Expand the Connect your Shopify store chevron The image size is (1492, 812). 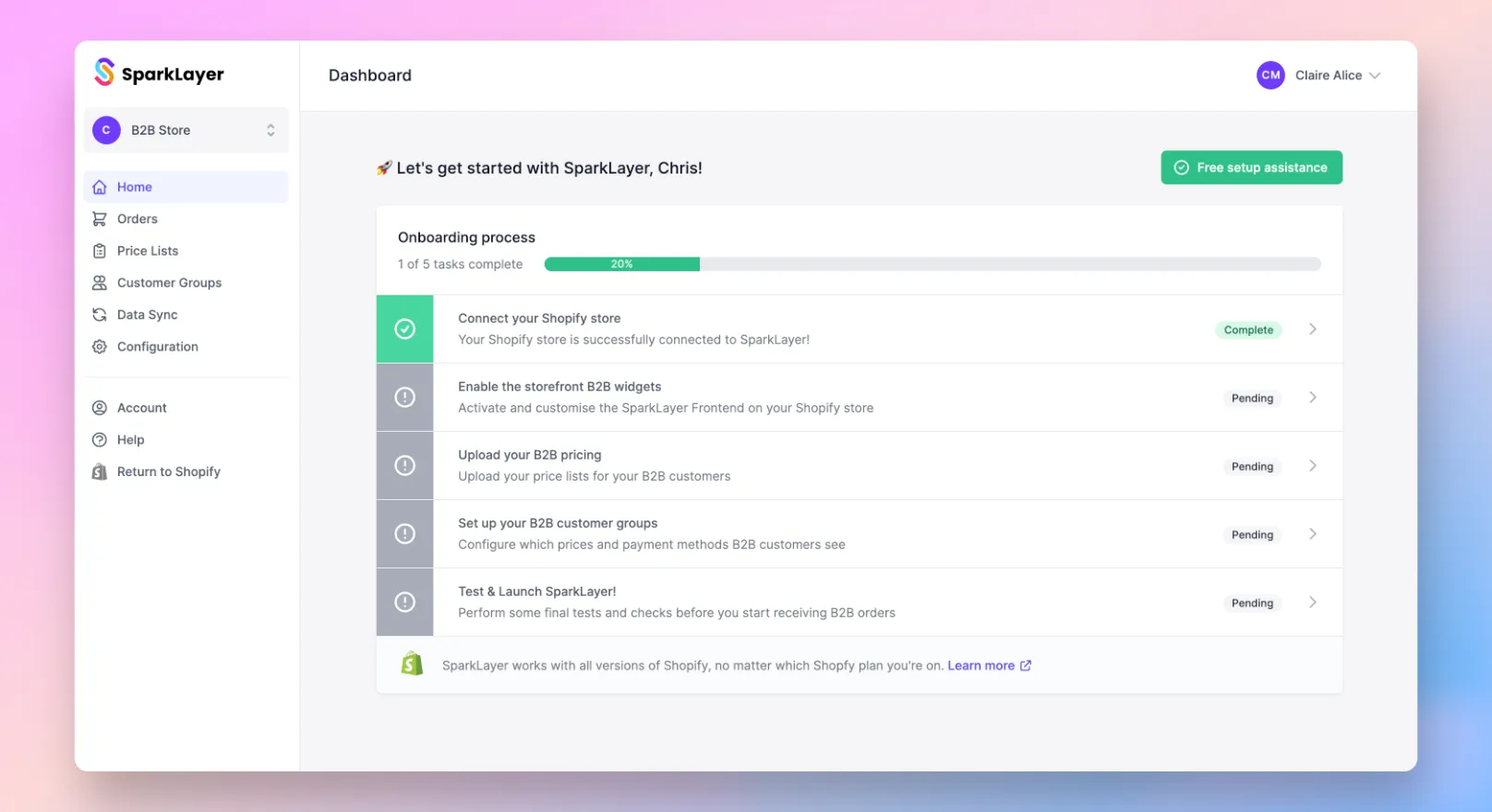[1312, 329]
